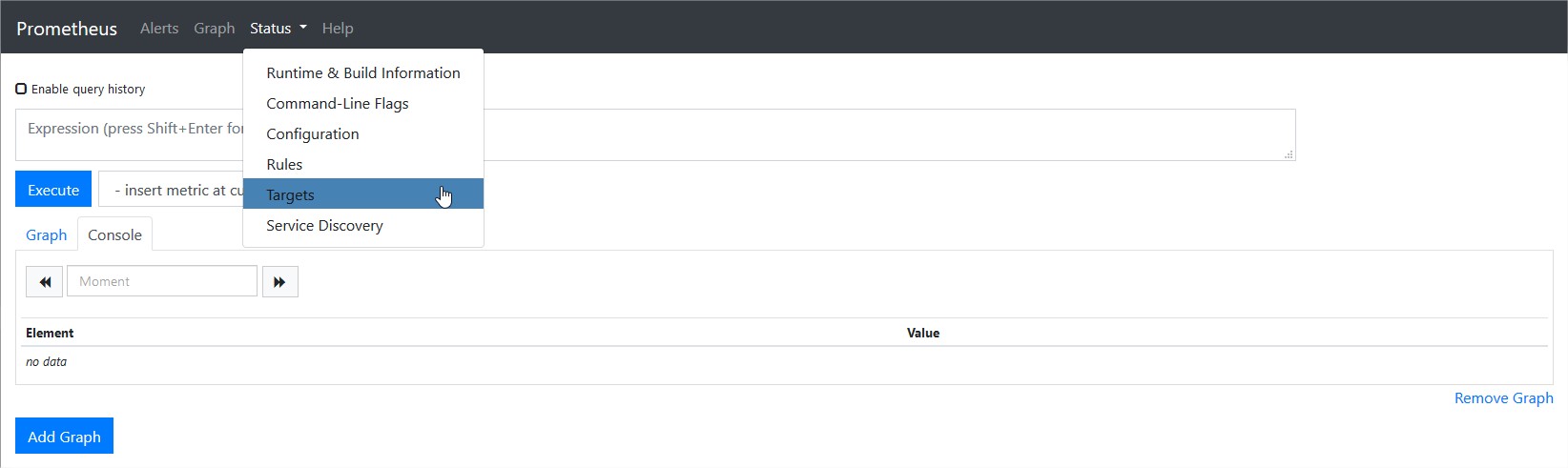
Task: Click the Remove Graph link
Action: pyautogui.click(x=1503, y=397)
